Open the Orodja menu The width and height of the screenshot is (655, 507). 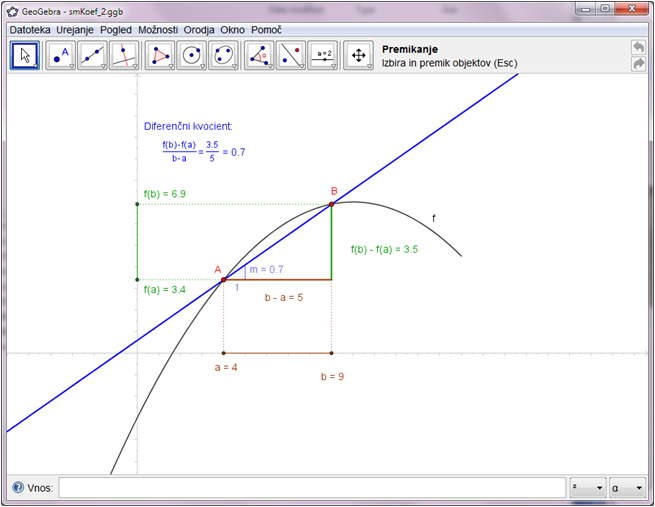pyautogui.click(x=199, y=30)
